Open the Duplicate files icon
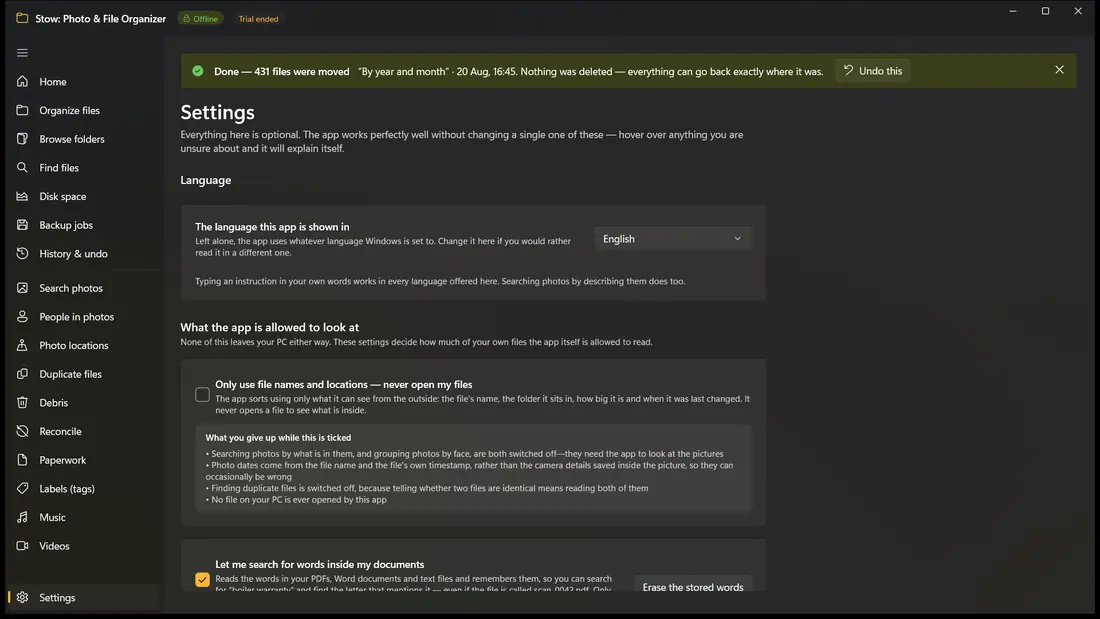 pyautogui.click(x=22, y=374)
